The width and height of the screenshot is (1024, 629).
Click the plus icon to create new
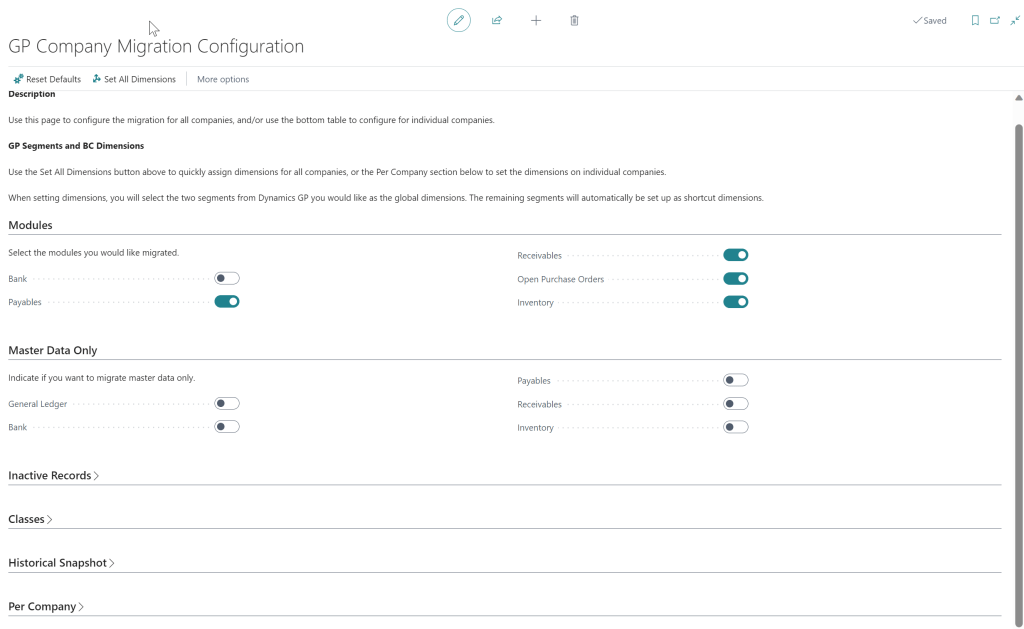click(x=536, y=20)
